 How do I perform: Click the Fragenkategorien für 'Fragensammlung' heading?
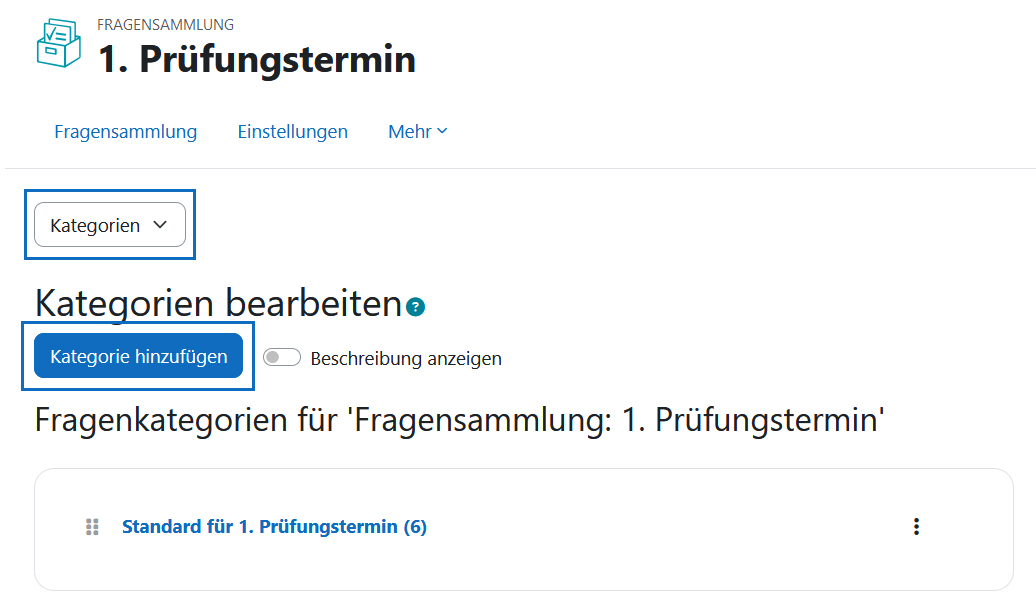click(x=459, y=420)
